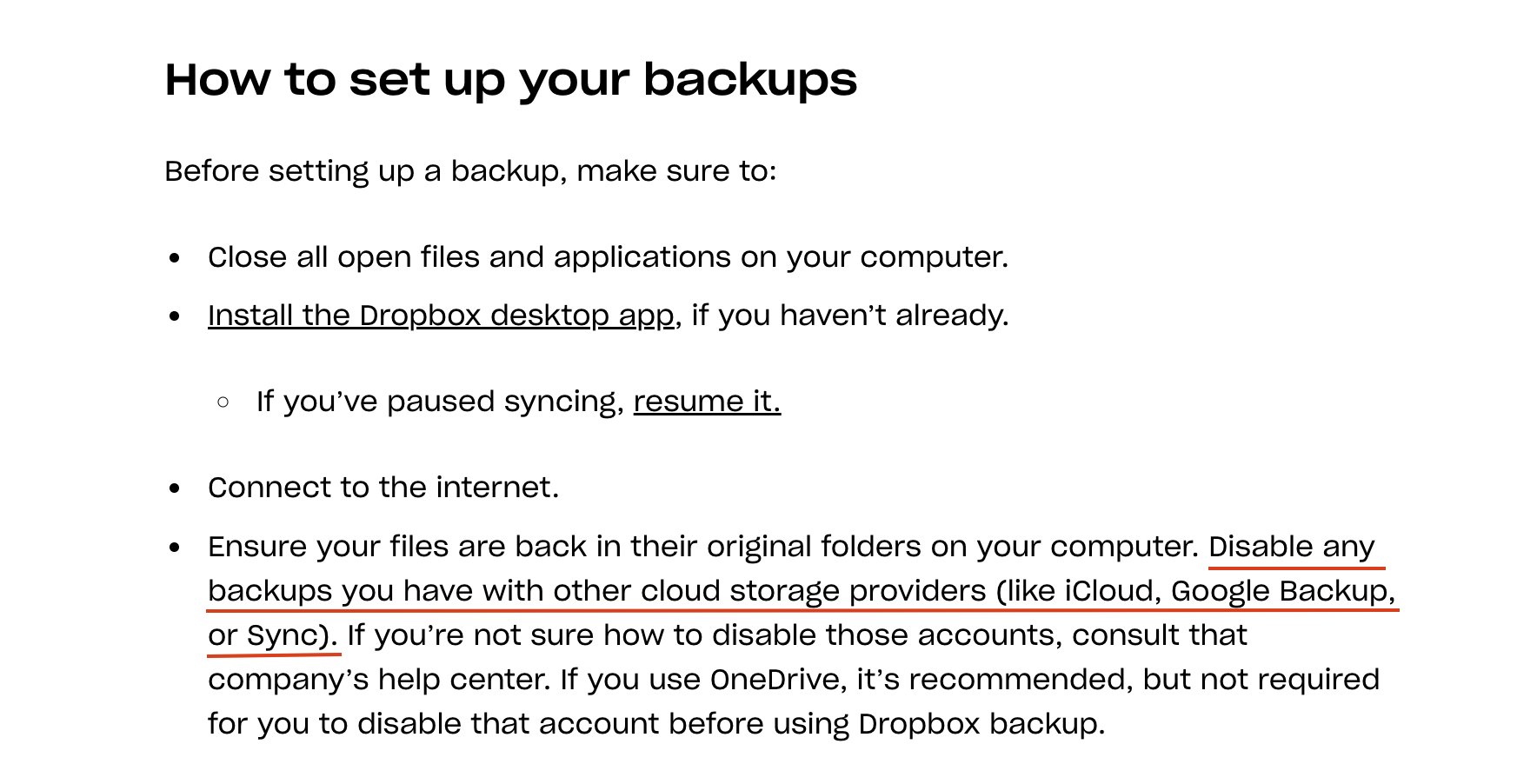Click the "If you've paused syncing" text

coord(440,402)
